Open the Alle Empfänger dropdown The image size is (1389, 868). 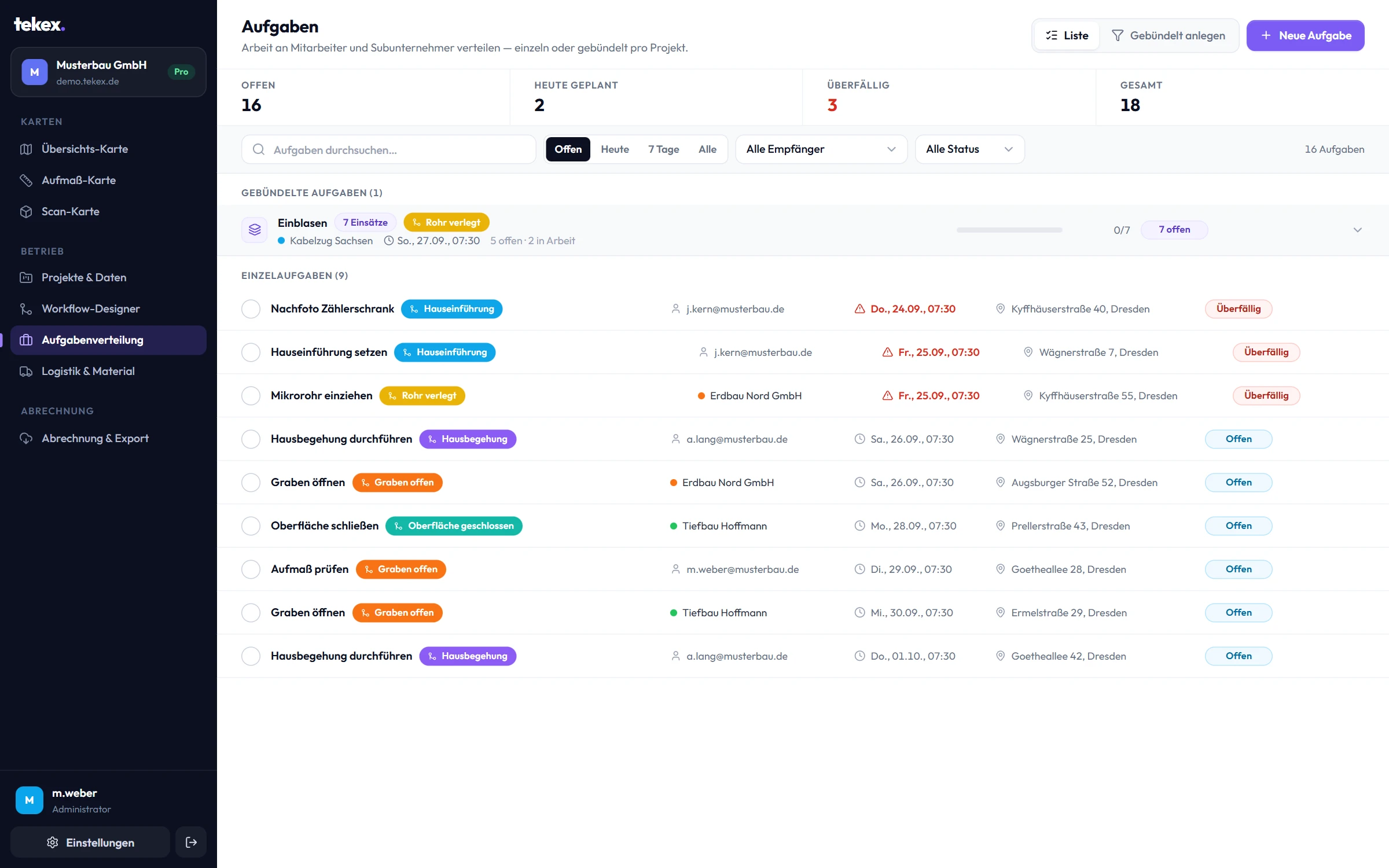click(821, 149)
